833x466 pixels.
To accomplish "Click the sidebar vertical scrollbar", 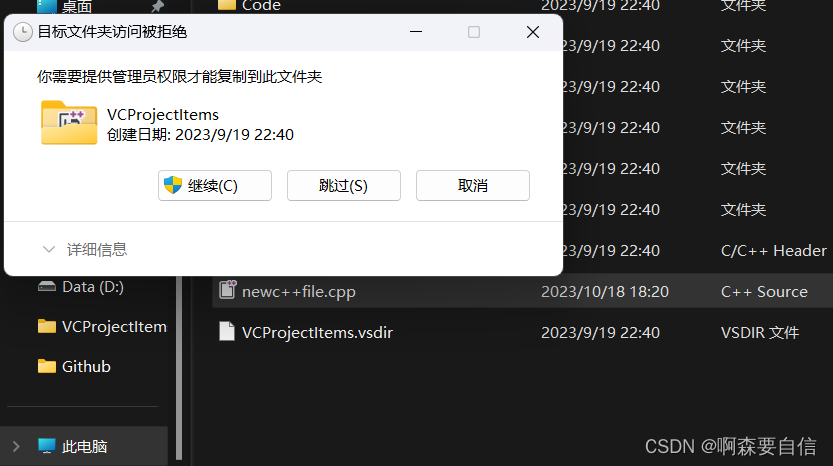I will point(179,367).
